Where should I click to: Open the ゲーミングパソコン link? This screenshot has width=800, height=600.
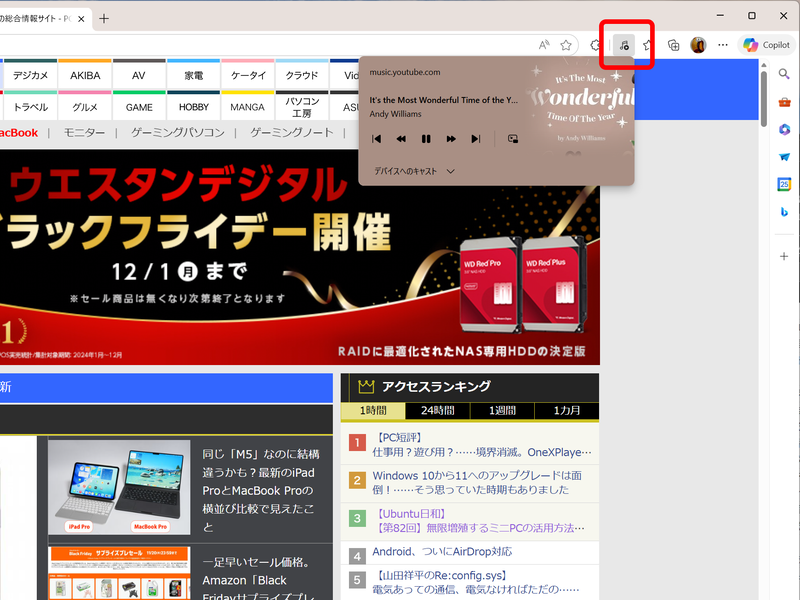point(178,133)
